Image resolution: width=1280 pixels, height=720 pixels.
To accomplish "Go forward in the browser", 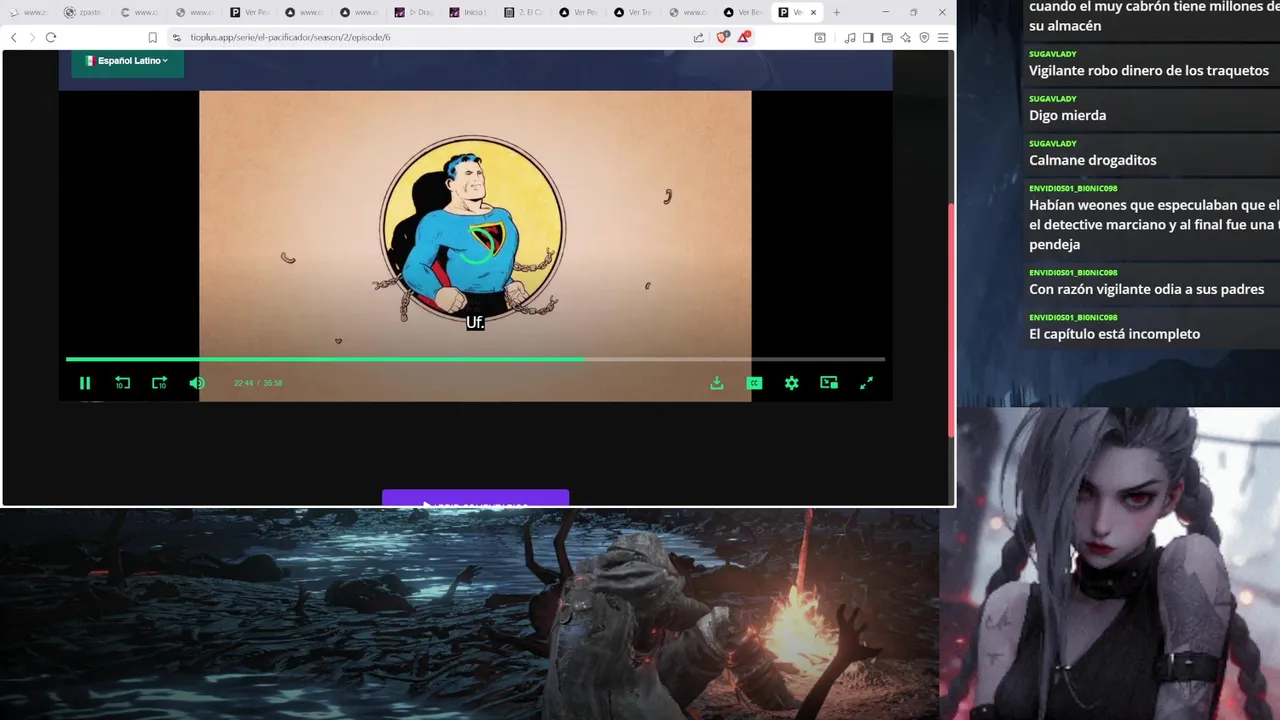I will coord(32,37).
